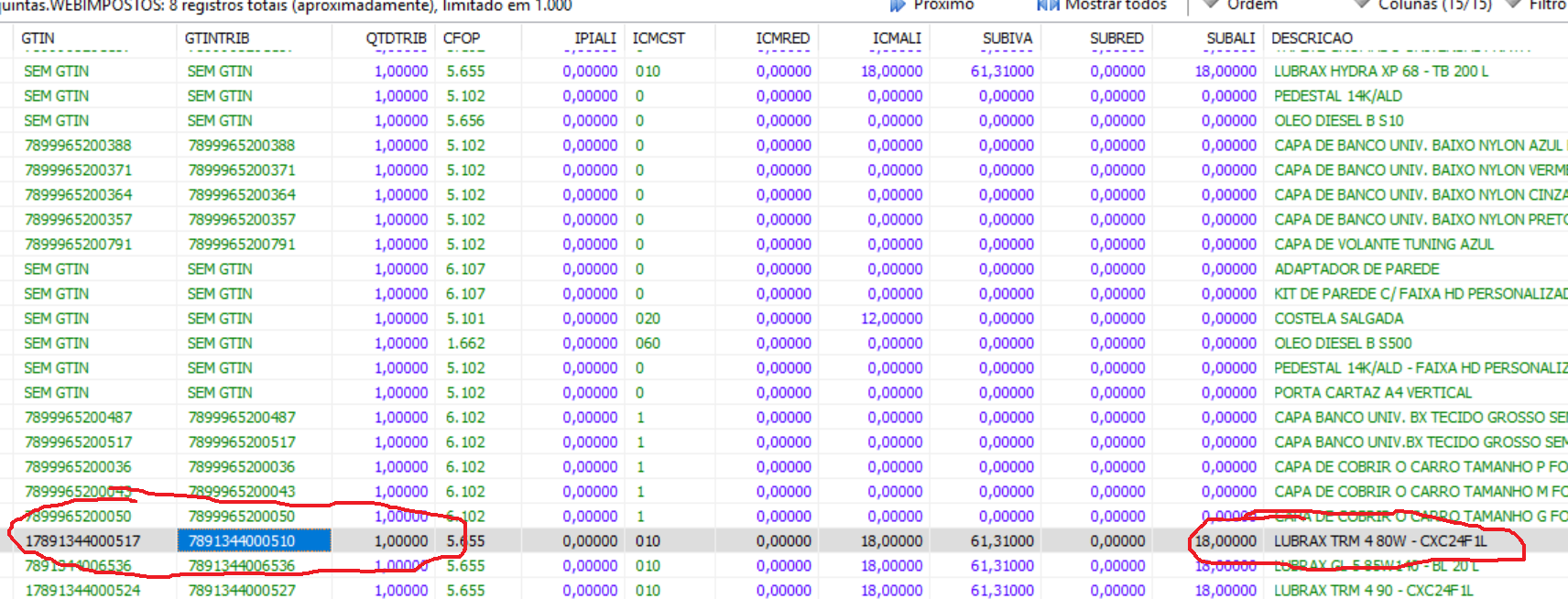Viewport: 1568px width, 599px height.
Task: Click the SUBALI column header
Action: pos(1230,38)
